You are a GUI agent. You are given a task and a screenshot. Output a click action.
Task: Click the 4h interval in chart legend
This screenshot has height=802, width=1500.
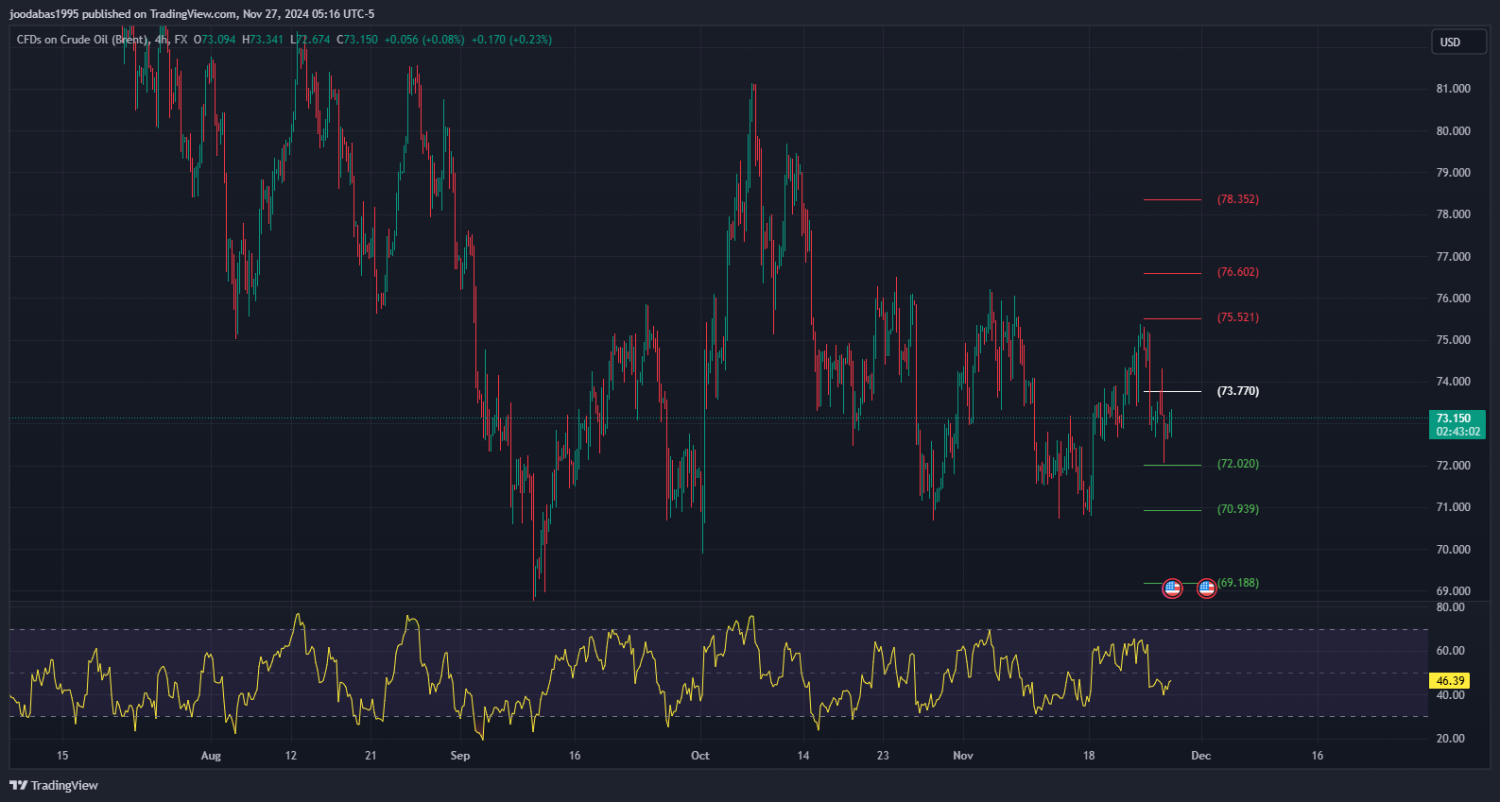click(161, 40)
